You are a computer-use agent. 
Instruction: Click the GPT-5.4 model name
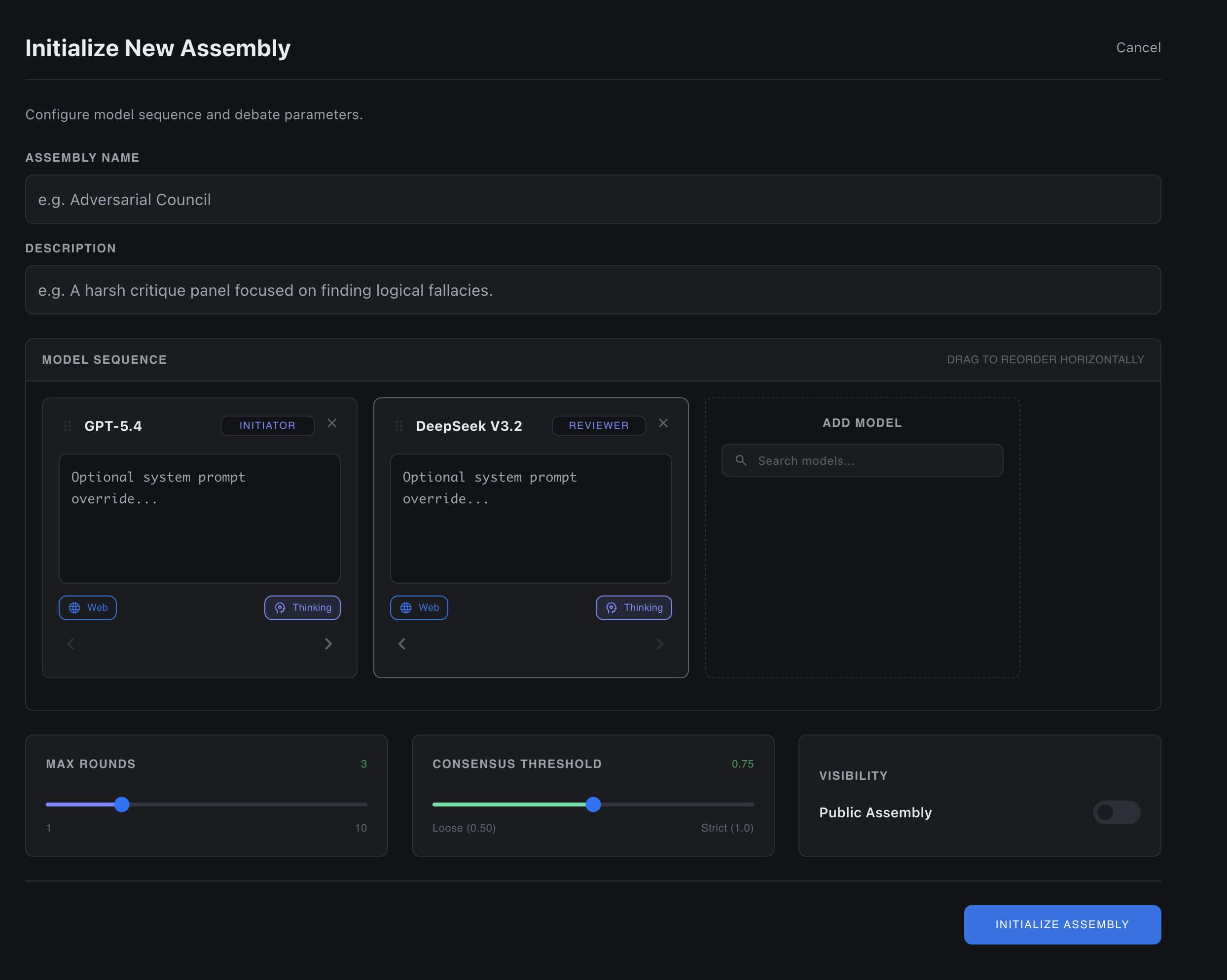113,426
